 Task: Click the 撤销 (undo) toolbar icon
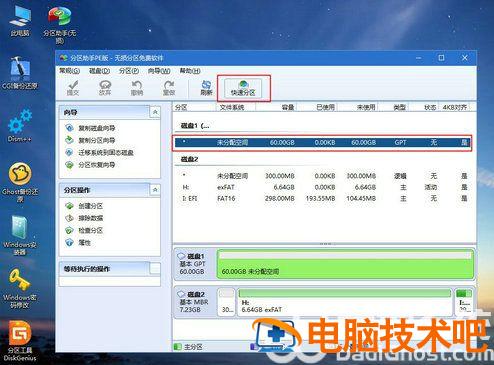point(137,88)
